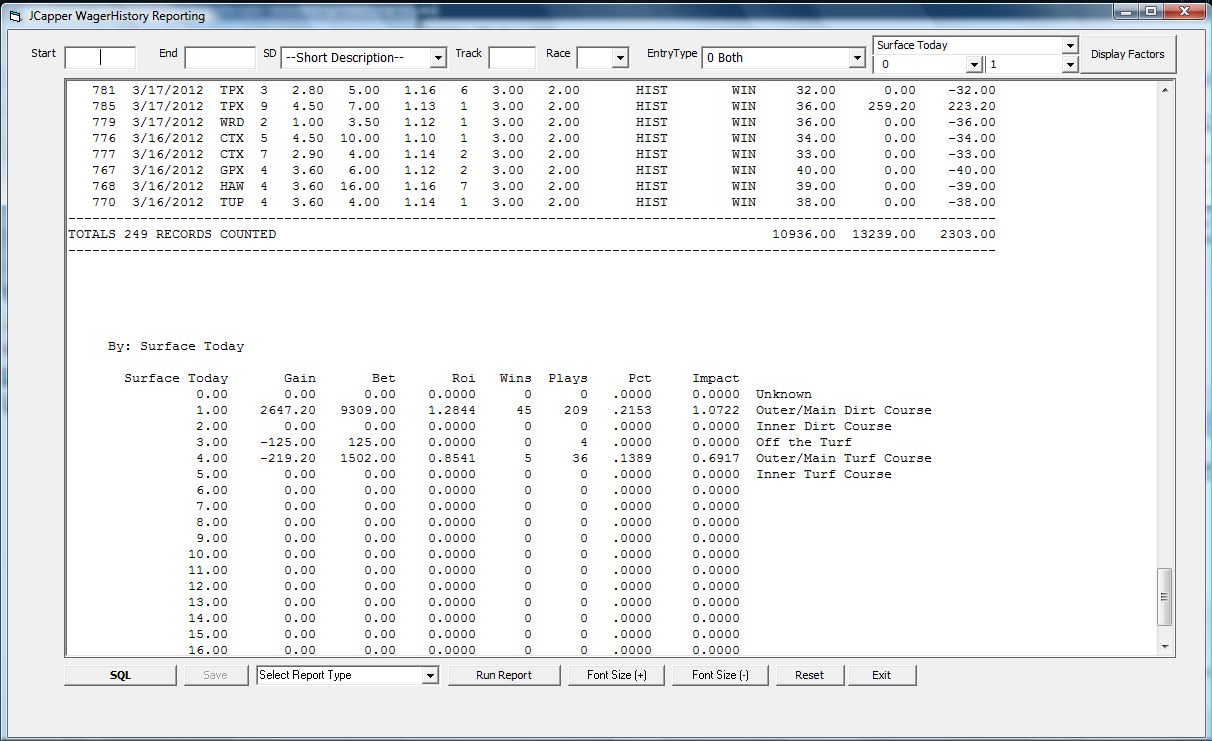Click the report vertical scrollbar thumb
1212x741 pixels.
pos(1164,597)
